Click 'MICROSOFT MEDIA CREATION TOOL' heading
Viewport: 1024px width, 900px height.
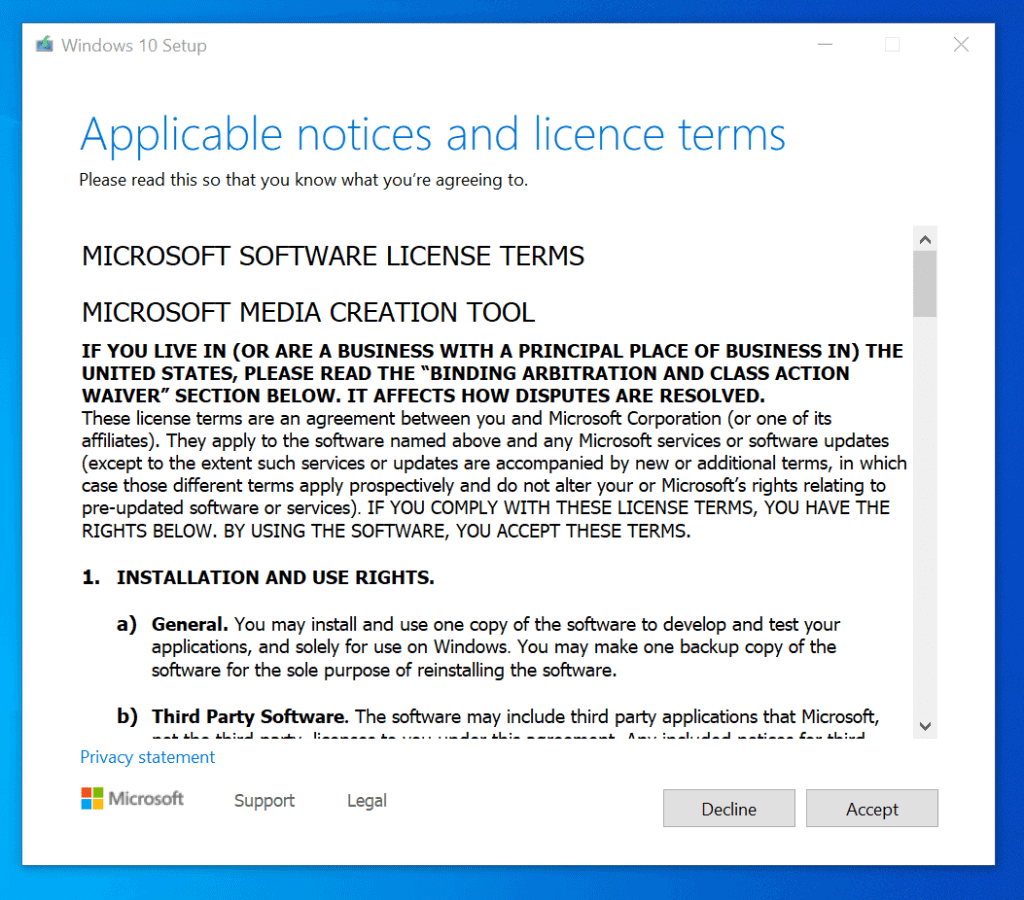[308, 312]
